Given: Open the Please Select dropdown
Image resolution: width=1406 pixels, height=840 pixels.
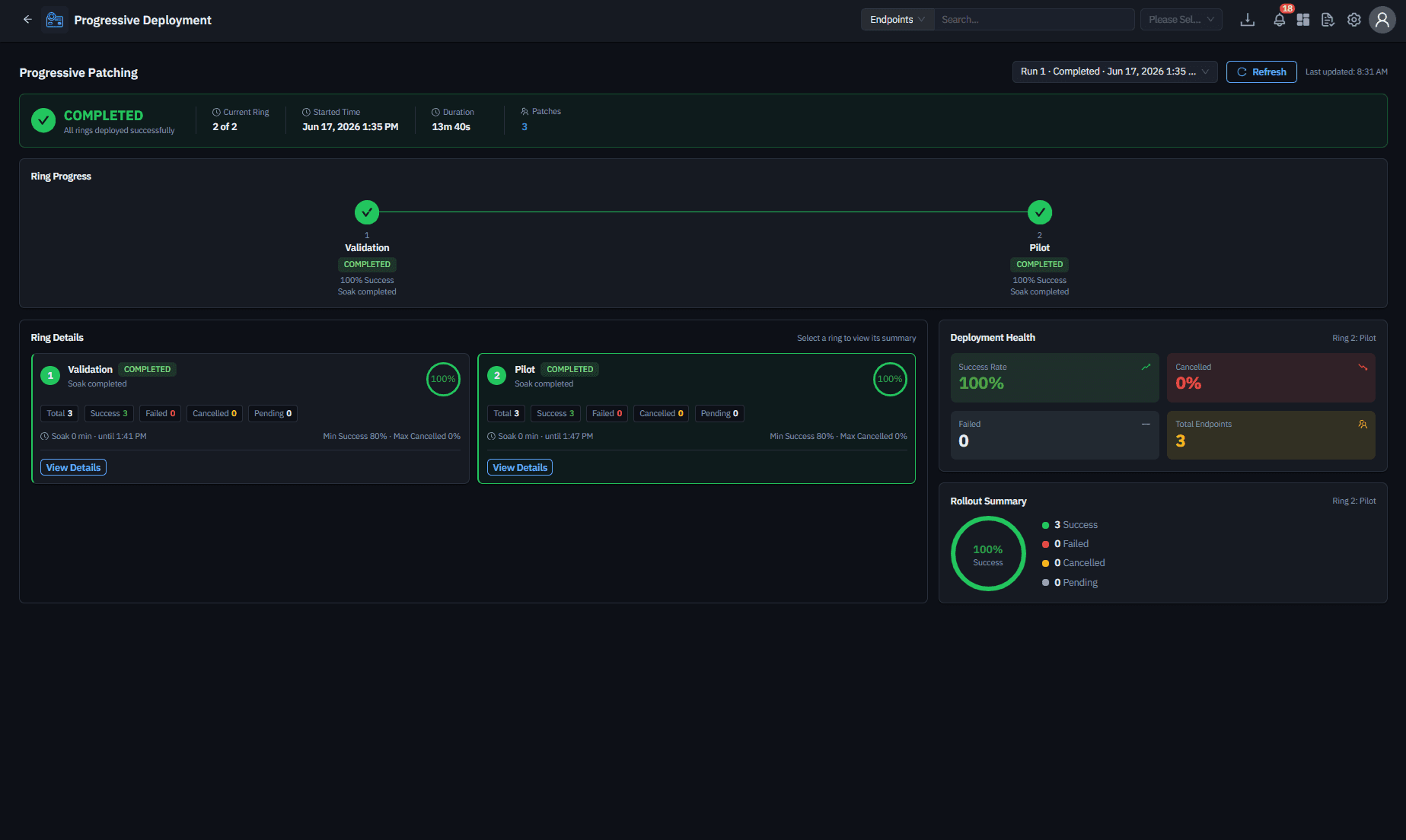Looking at the screenshot, I should (1181, 20).
